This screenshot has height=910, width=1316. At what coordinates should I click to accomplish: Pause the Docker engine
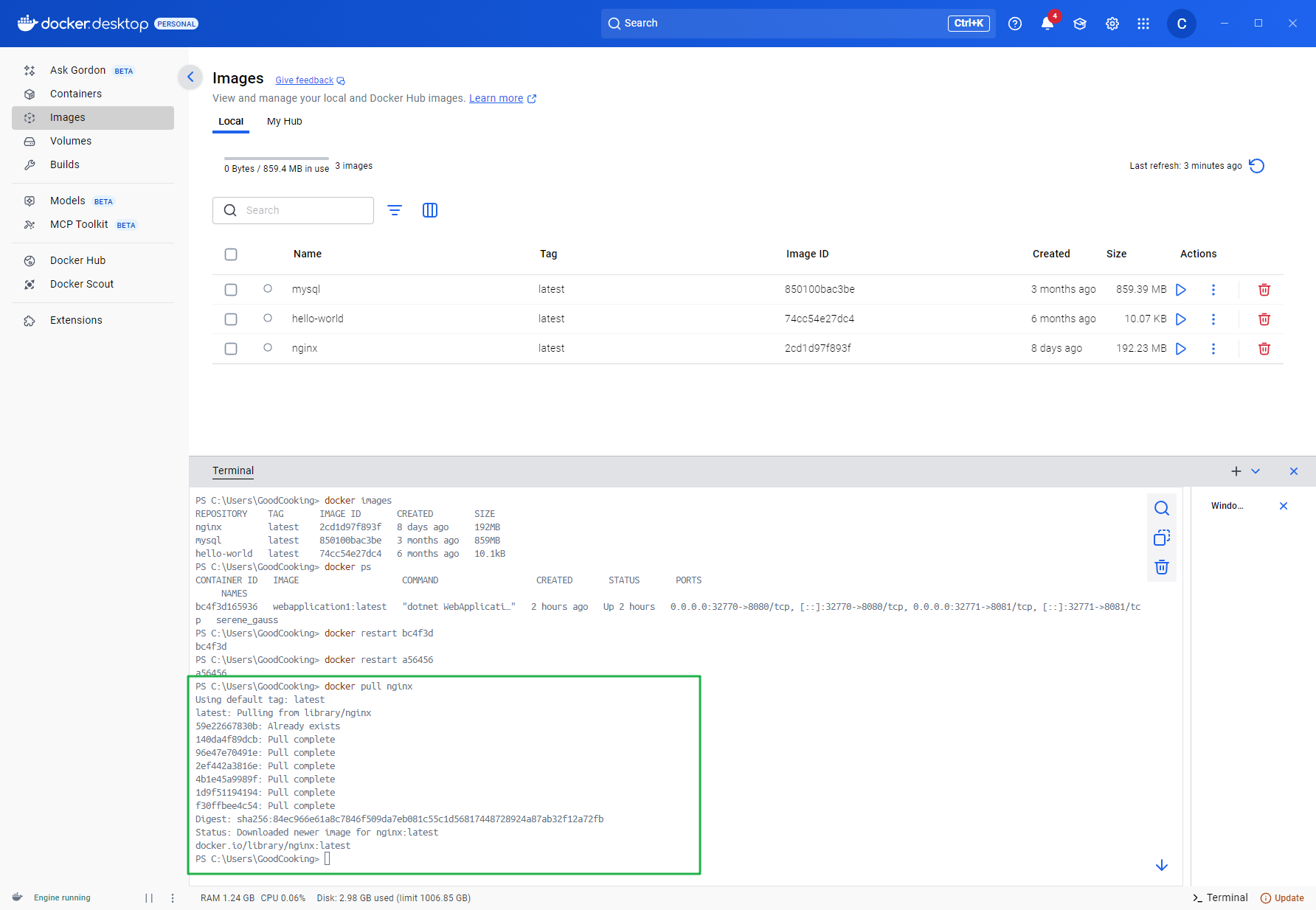(149, 898)
